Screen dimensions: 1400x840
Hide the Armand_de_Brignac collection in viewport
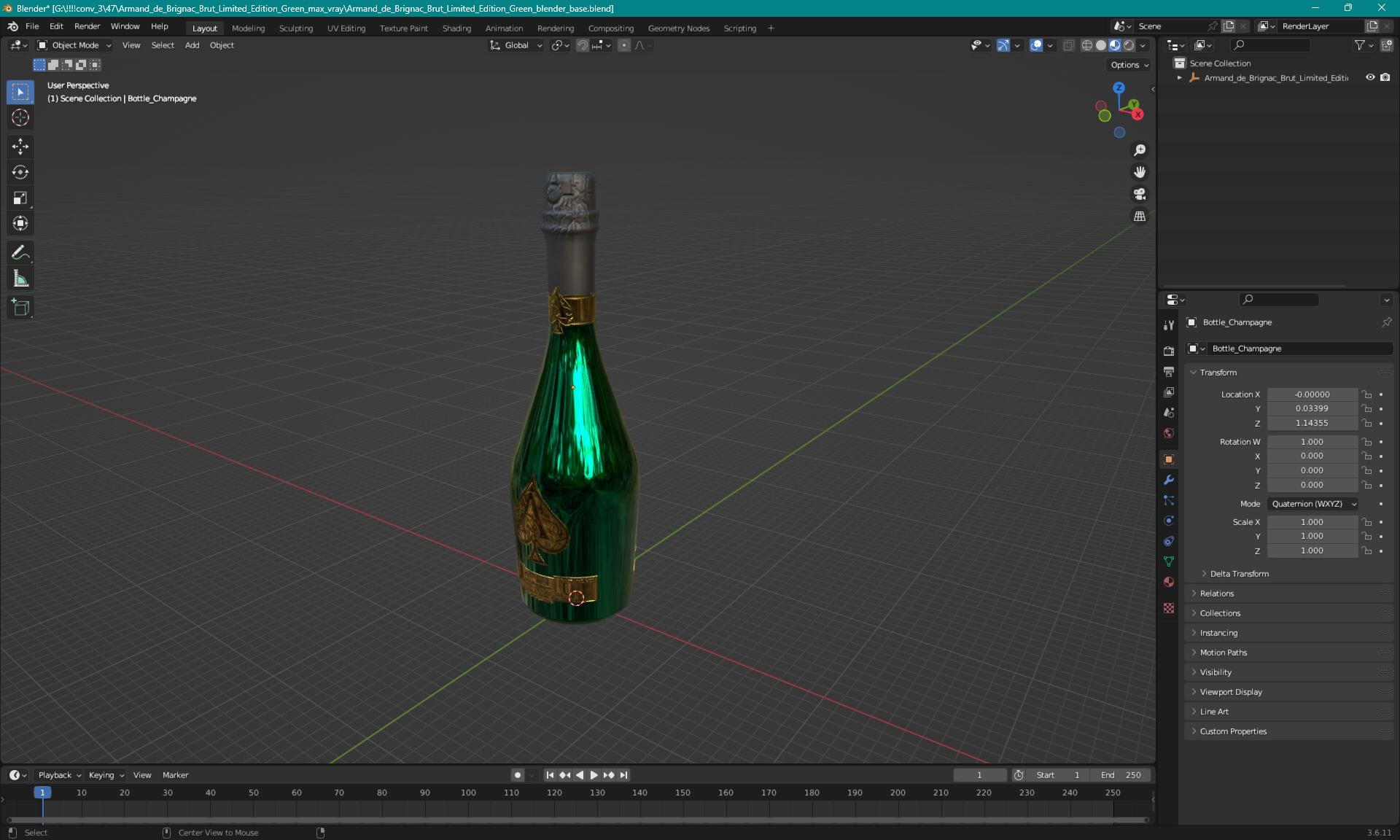[x=1370, y=77]
